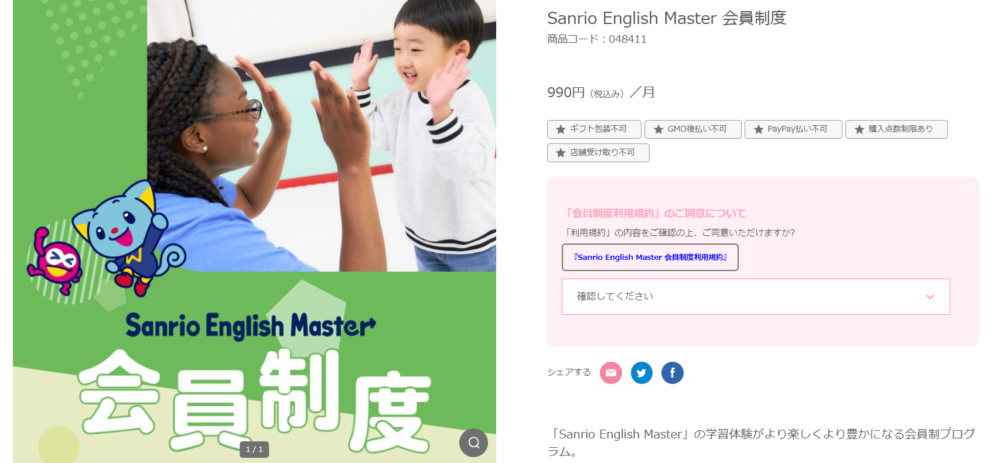The height and width of the screenshot is (463, 1000).
Task: Select the PayPay払い不可 tag
Action: [793, 129]
